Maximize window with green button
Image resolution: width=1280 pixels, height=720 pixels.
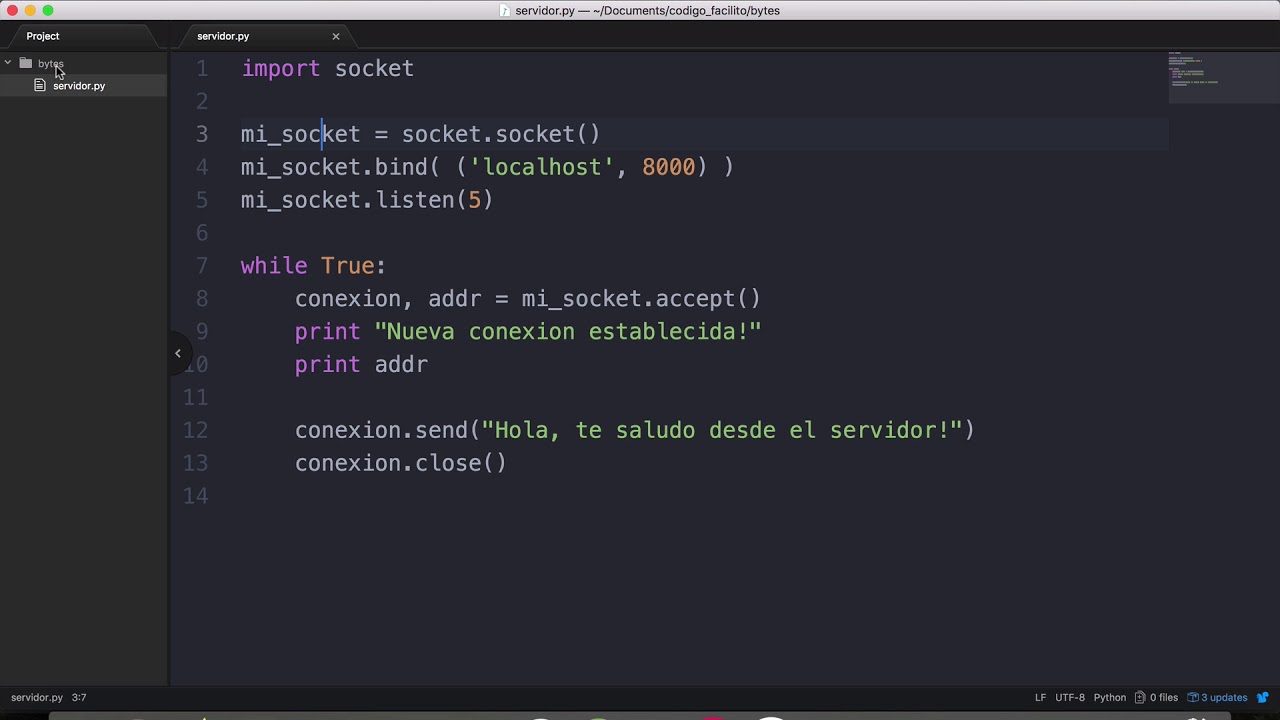click(48, 11)
